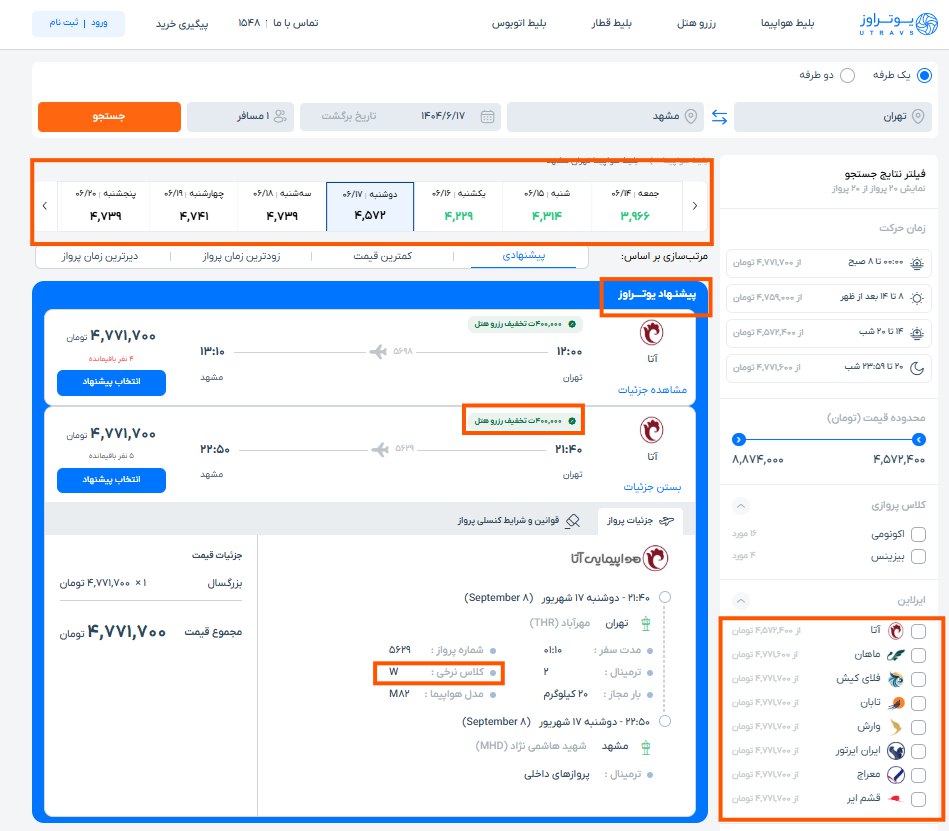Click the معراج airline logo
Viewport: 949px width, 831px height.
(896, 775)
